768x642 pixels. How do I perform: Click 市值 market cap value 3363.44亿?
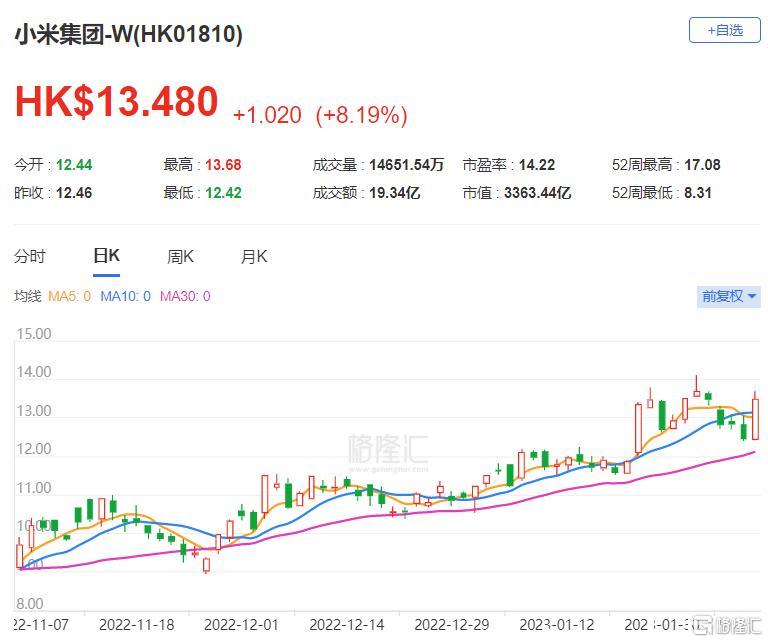pyautogui.click(x=537, y=193)
